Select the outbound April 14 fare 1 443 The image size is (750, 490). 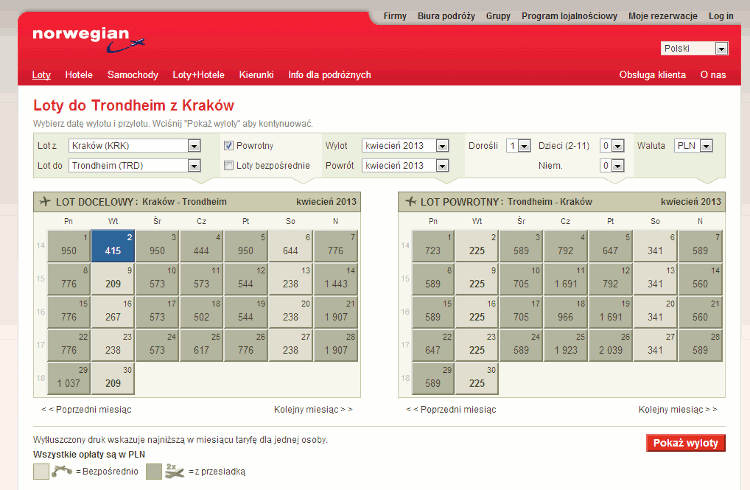[x=336, y=279]
